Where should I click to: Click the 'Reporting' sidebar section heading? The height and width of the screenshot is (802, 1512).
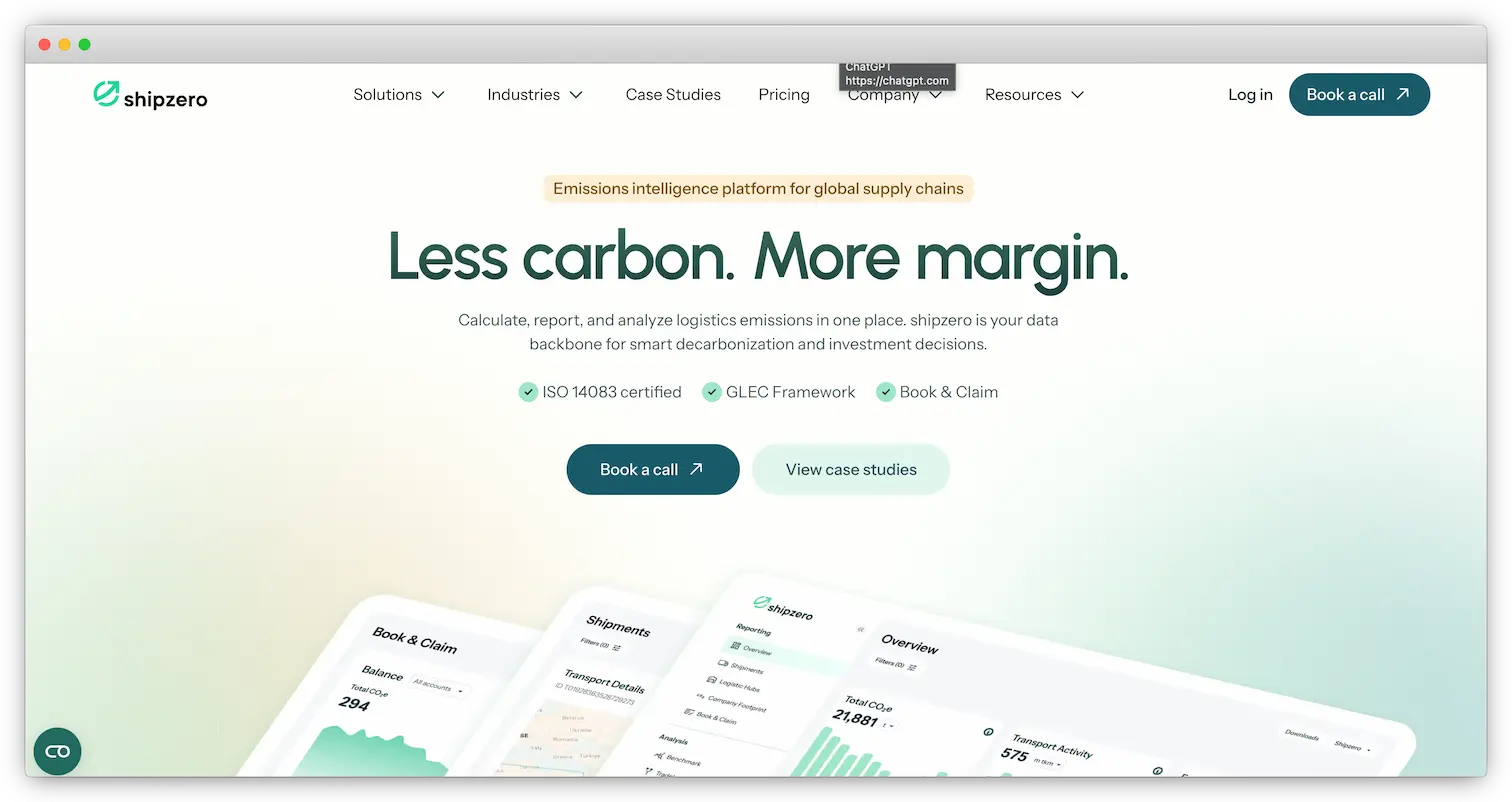click(x=753, y=630)
